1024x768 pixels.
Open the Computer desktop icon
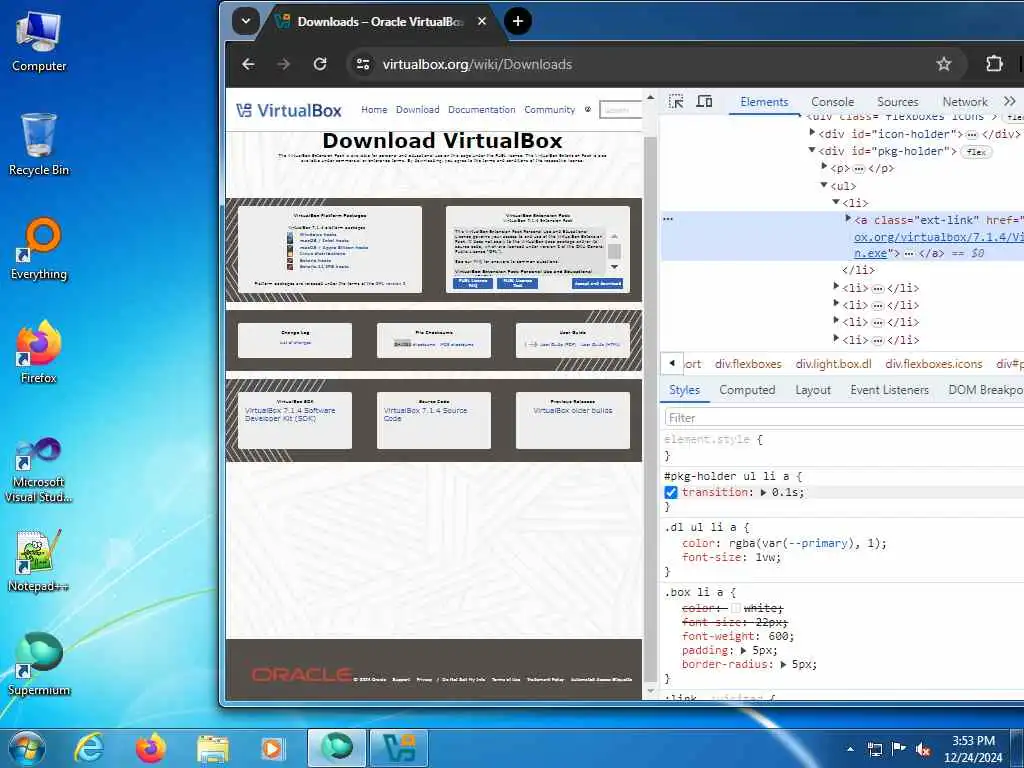pos(39,41)
